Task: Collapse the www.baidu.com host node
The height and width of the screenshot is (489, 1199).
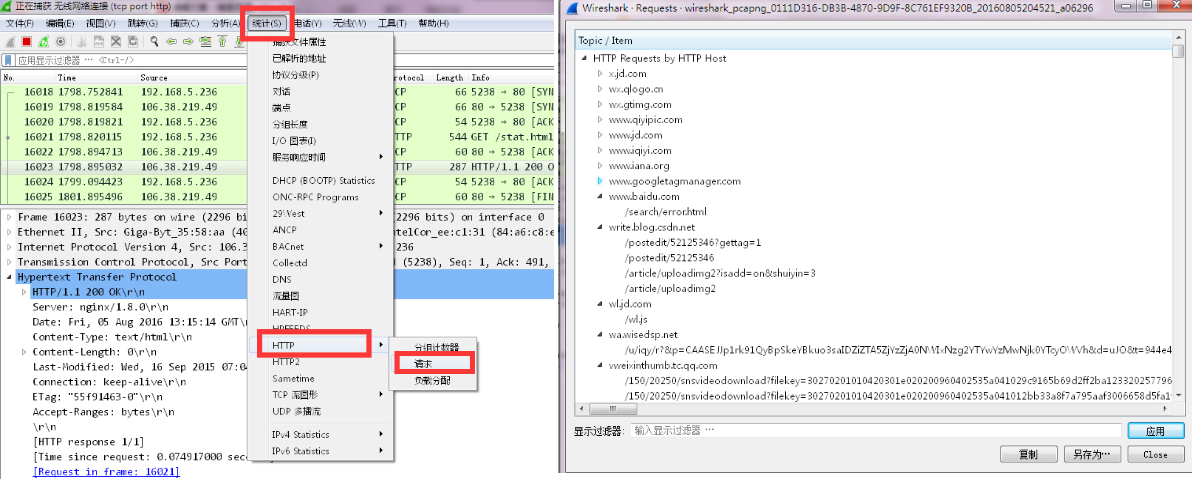Action: 600,197
